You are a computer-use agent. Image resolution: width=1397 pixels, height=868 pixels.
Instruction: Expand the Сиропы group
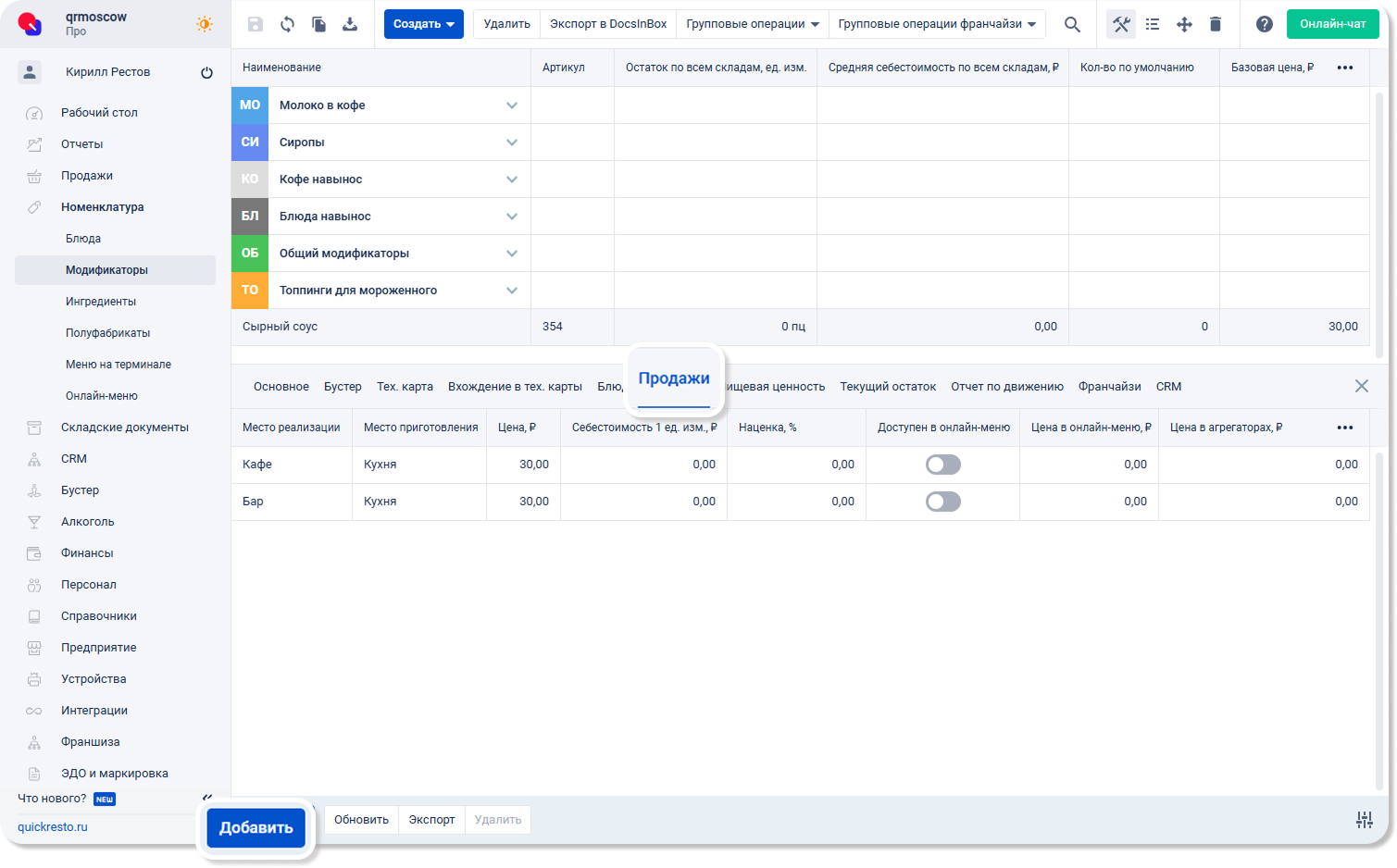(x=512, y=143)
